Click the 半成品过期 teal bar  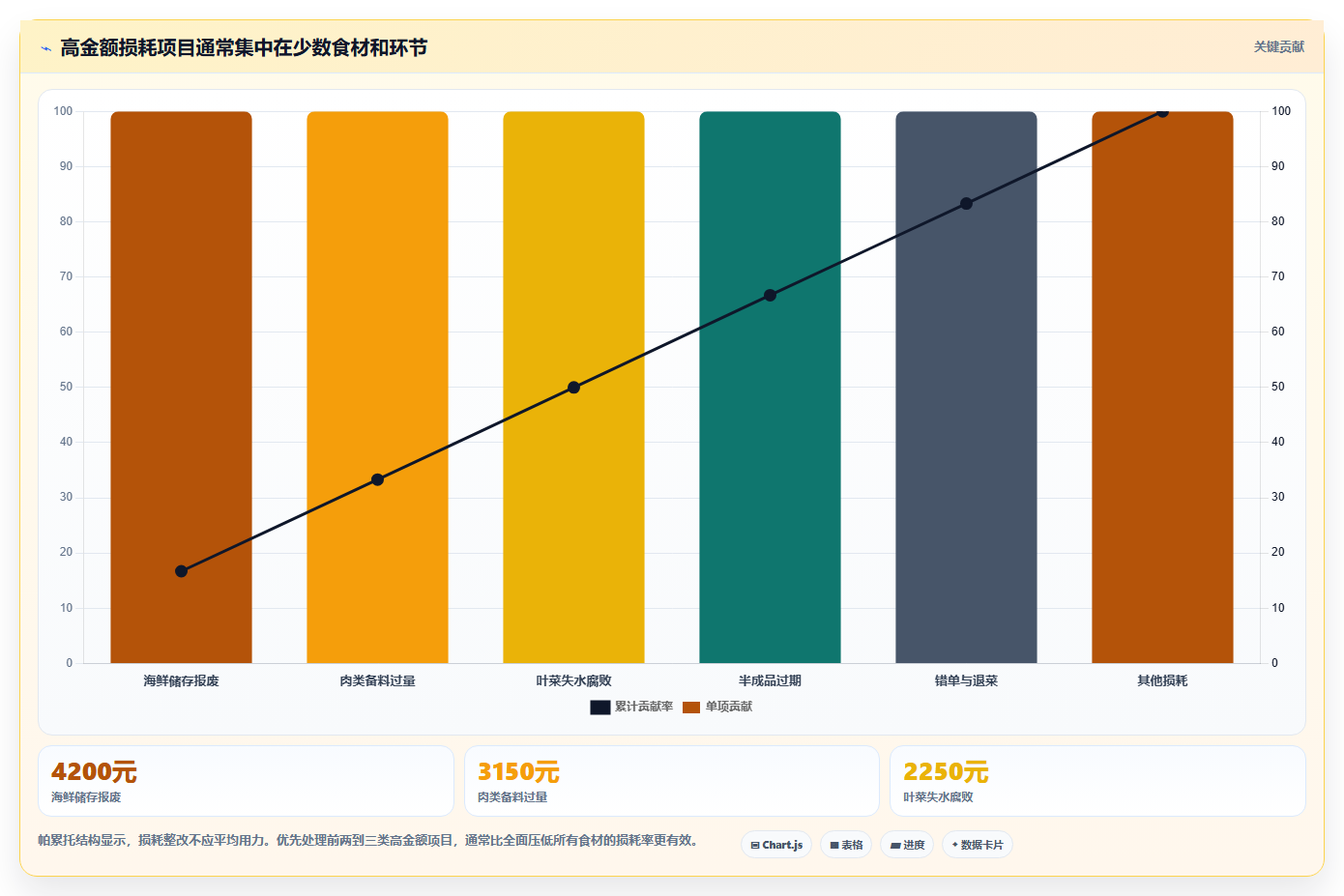point(770,388)
